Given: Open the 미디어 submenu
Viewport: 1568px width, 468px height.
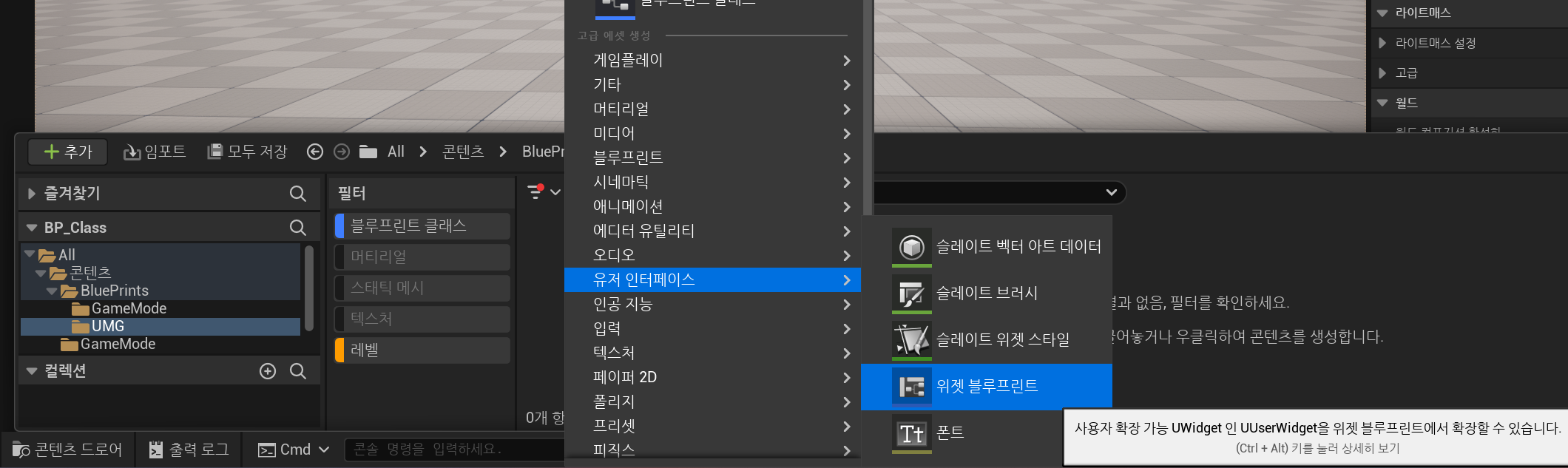Looking at the screenshot, I should 712,134.
